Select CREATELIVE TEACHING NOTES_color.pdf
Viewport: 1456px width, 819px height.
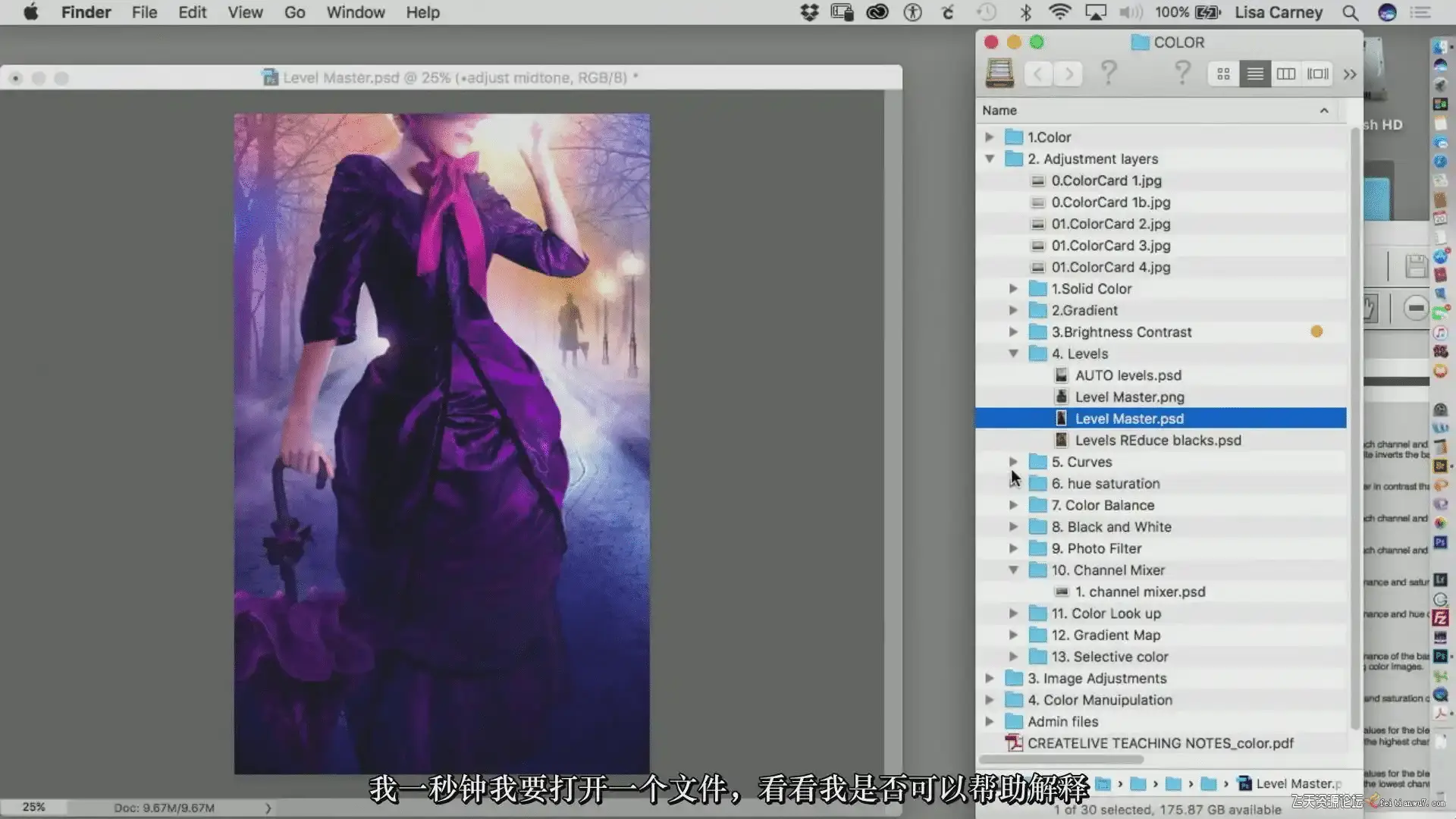coord(1160,743)
